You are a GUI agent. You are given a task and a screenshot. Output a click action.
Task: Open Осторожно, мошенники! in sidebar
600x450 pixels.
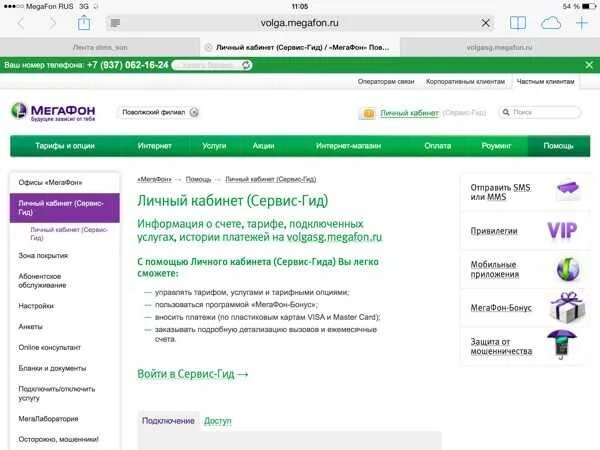[59, 439]
